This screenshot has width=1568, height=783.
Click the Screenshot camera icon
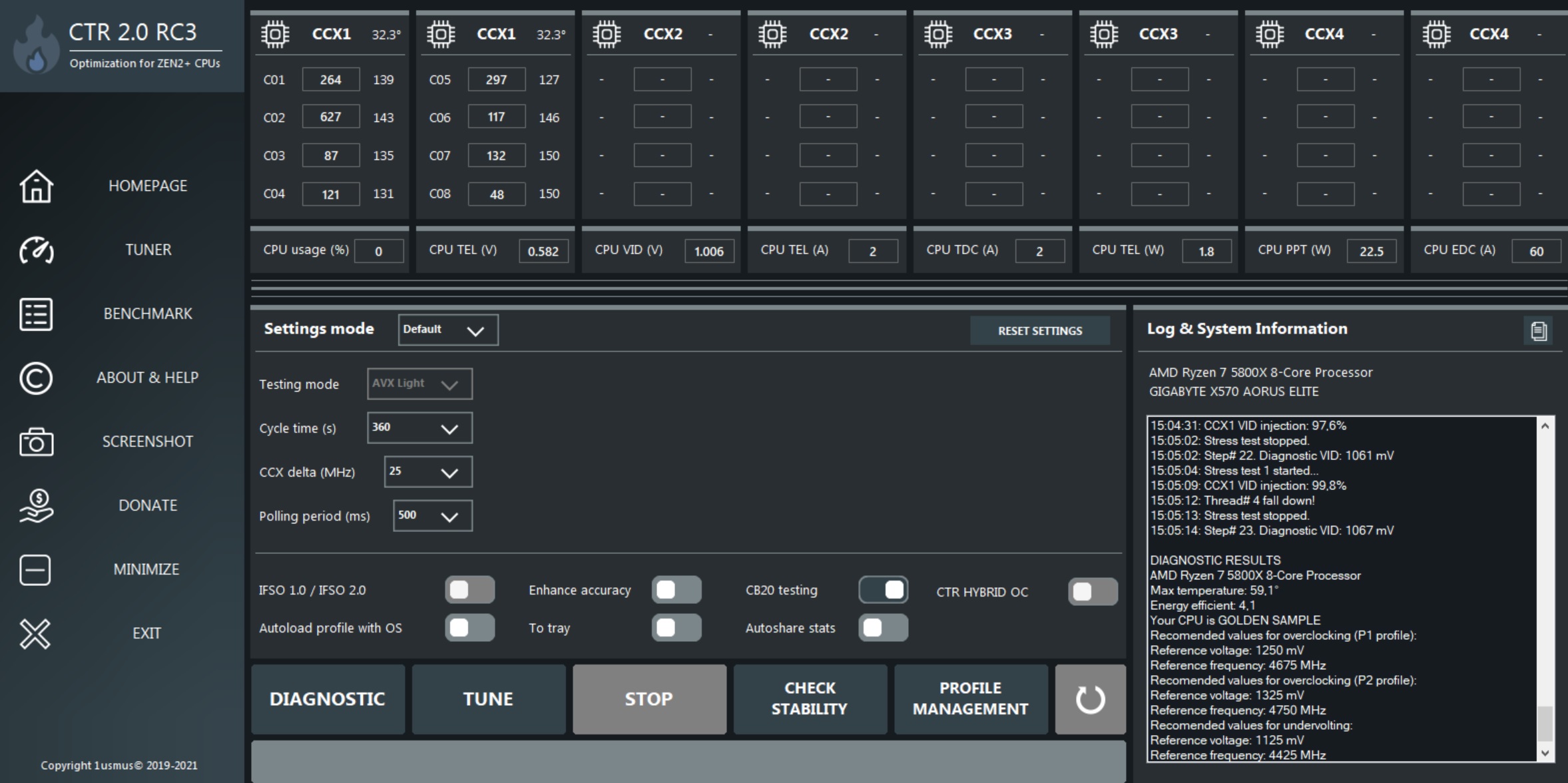36,441
